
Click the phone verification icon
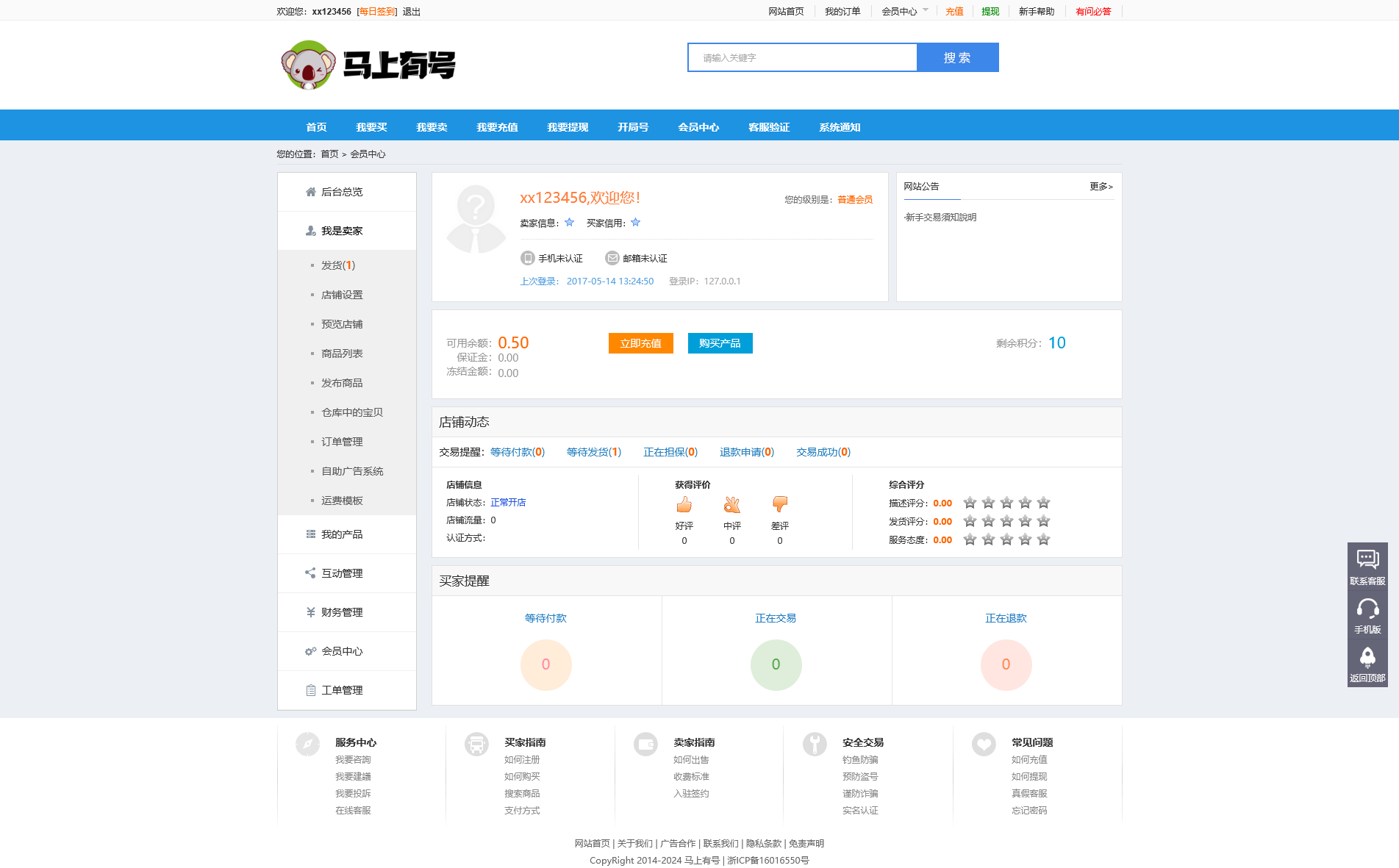(x=527, y=258)
